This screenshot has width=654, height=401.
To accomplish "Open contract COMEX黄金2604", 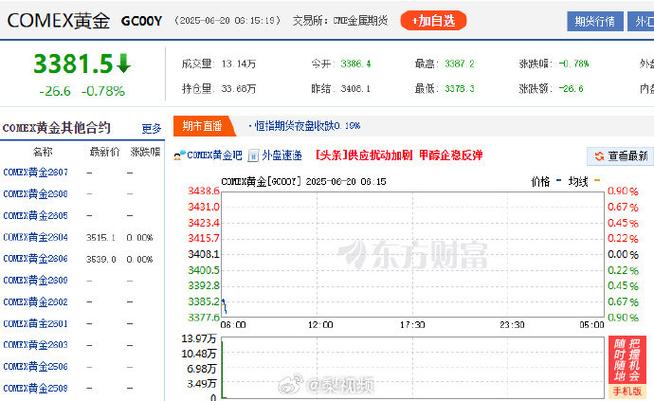I will 35,237.
